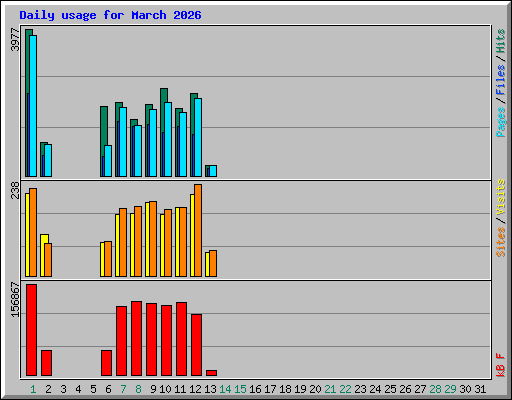Click the bottom axis value 156867

15,299
